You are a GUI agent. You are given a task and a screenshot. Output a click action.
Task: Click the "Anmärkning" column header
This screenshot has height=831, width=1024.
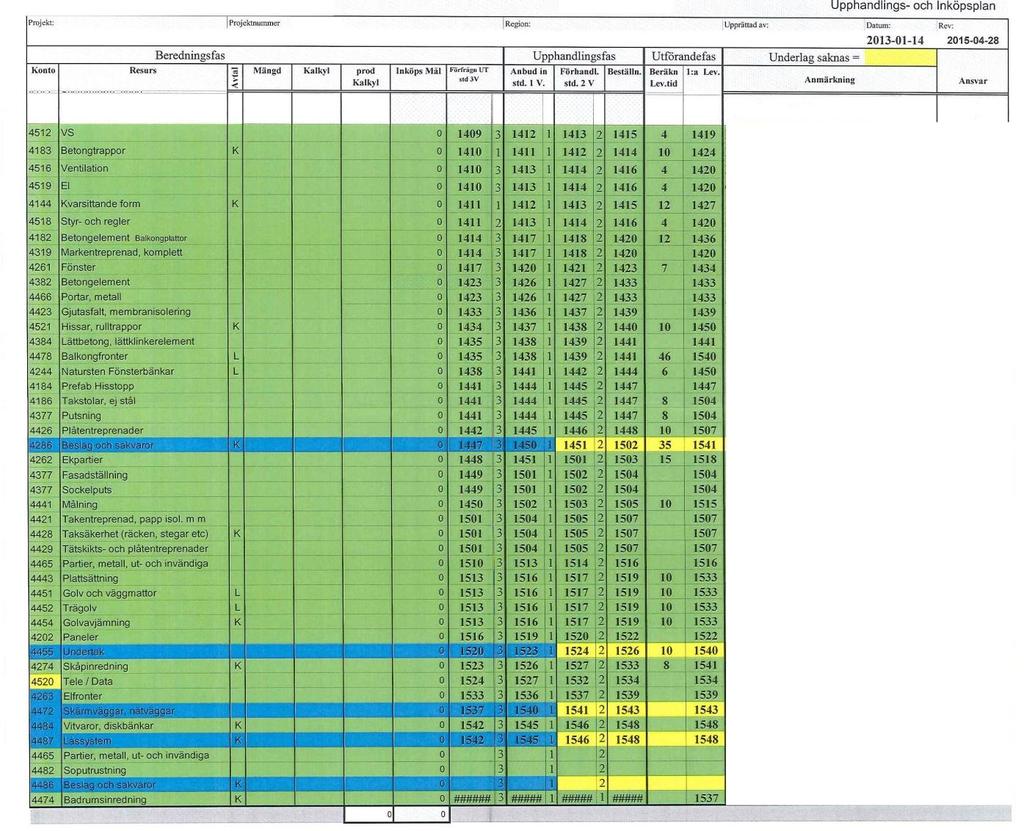pos(829,80)
